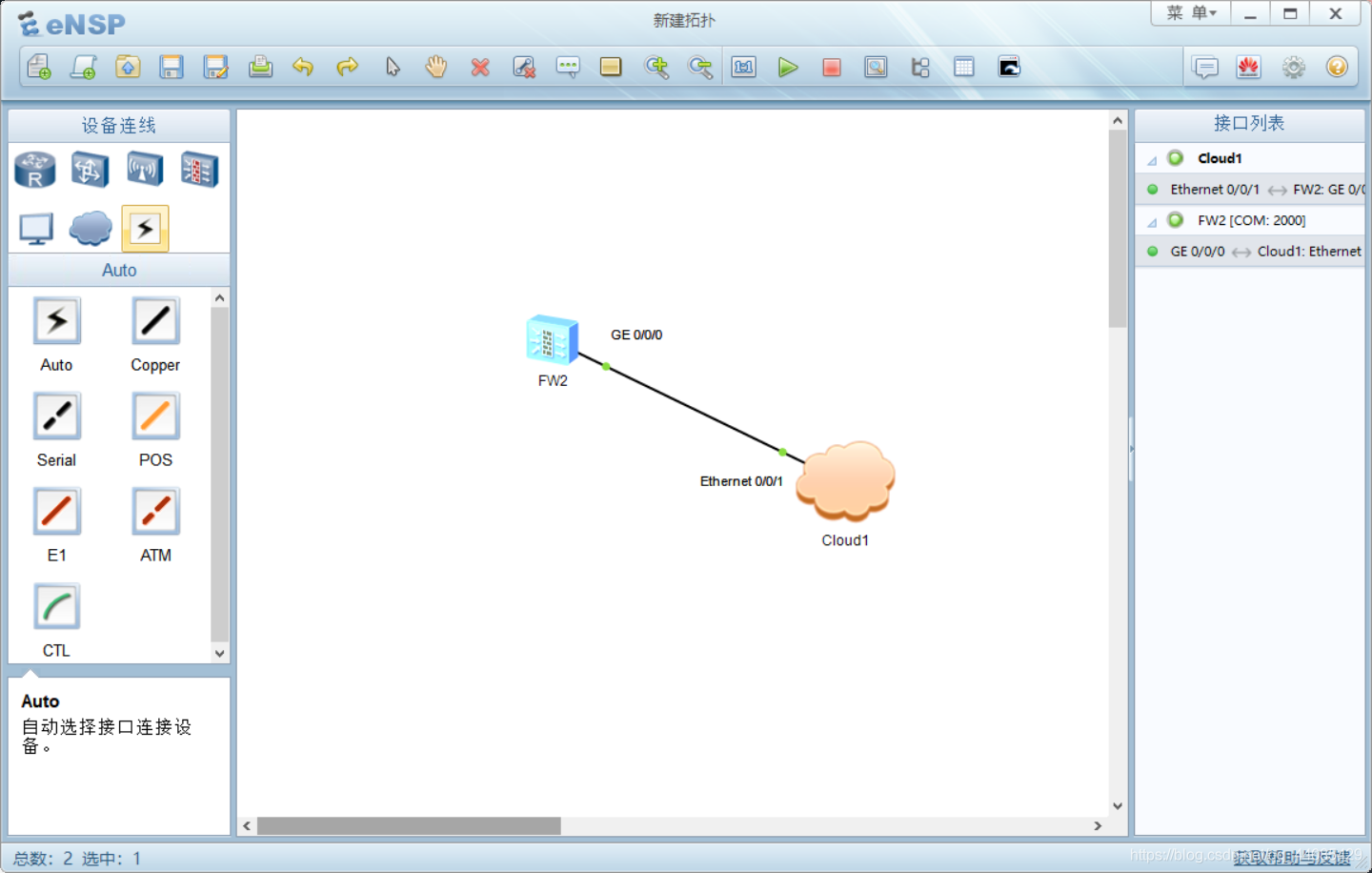Click cable panel scroll up arrow
Viewport: 1372px width, 873px height.
click(x=220, y=297)
